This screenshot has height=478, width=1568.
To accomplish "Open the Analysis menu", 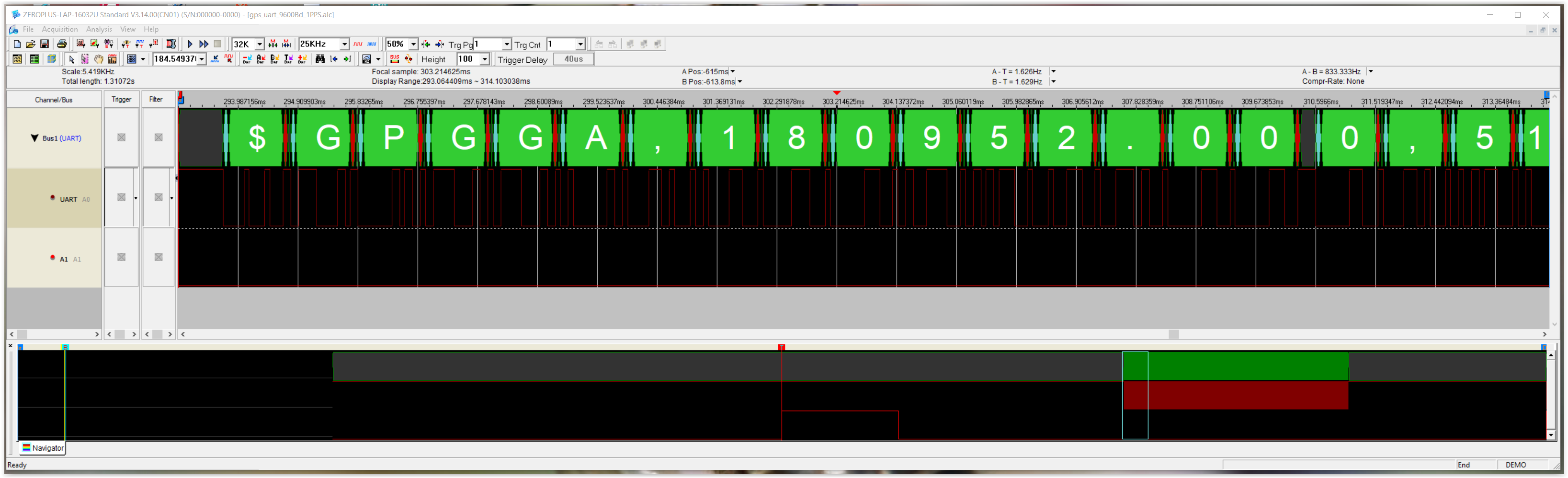I will coord(99,29).
